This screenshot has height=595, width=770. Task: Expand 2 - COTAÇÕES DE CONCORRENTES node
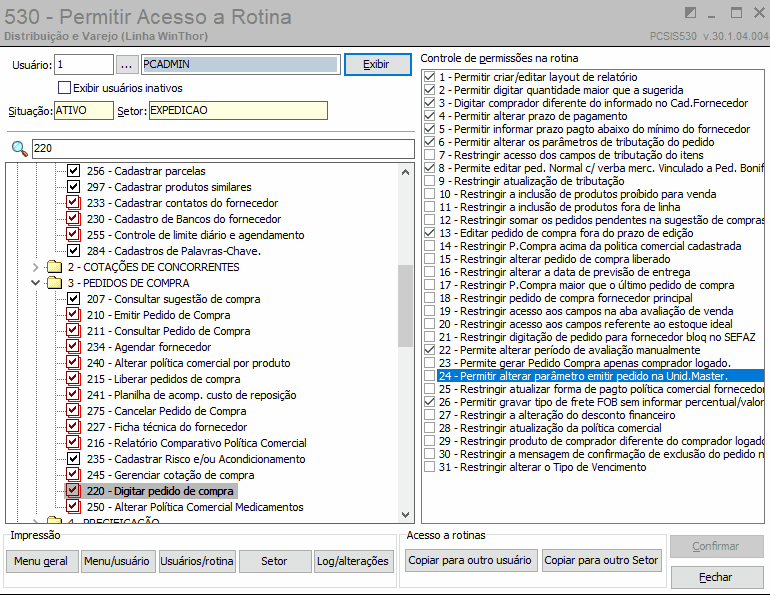point(35,267)
